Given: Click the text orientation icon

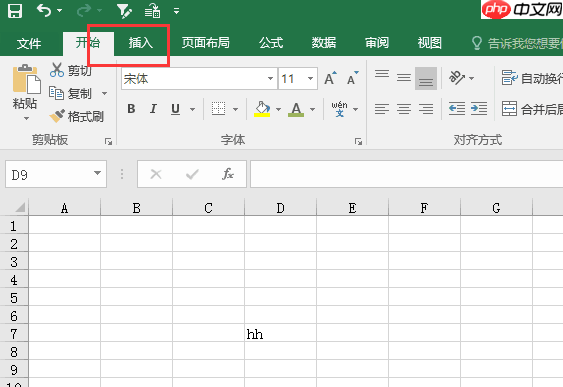Looking at the screenshot, I should click(457, 78).
